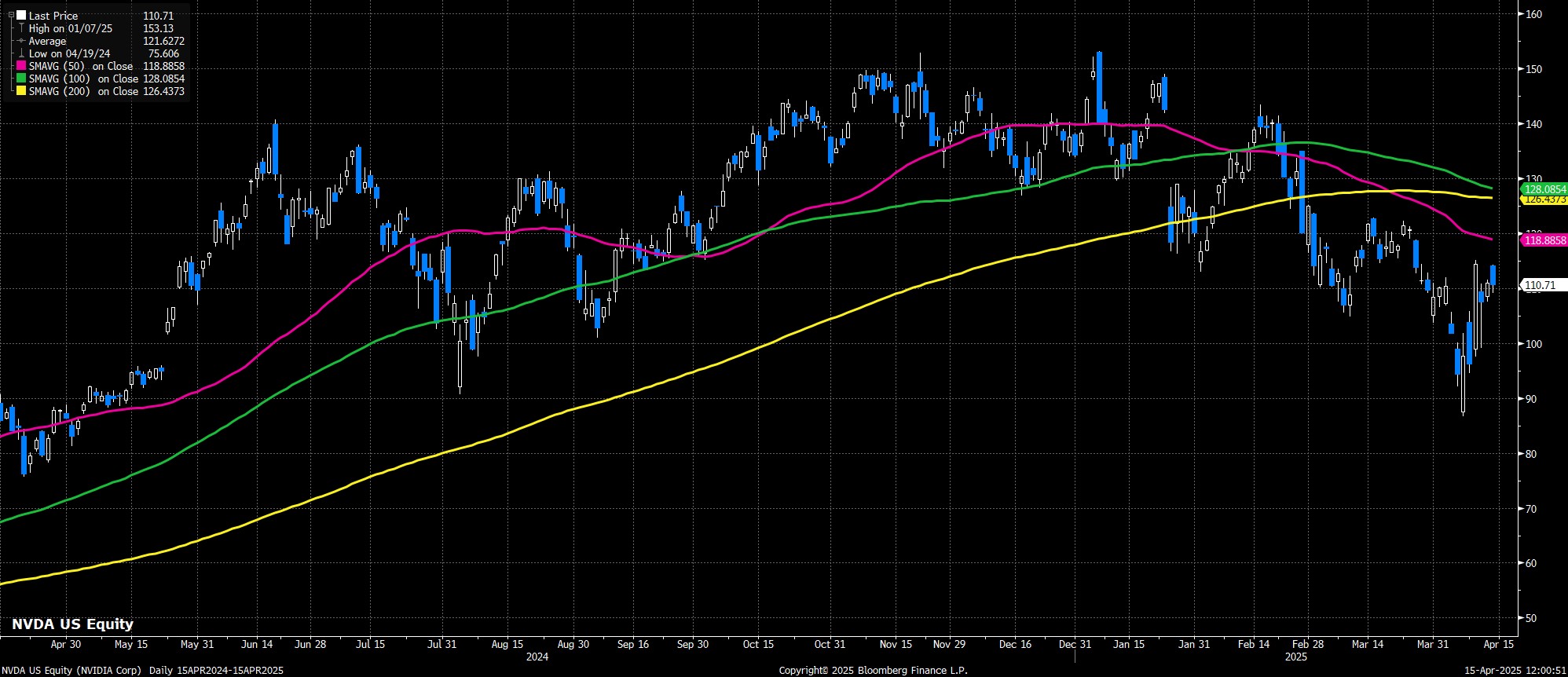Click the 'Nov 29' date axis label

click(x=949, y=644)
